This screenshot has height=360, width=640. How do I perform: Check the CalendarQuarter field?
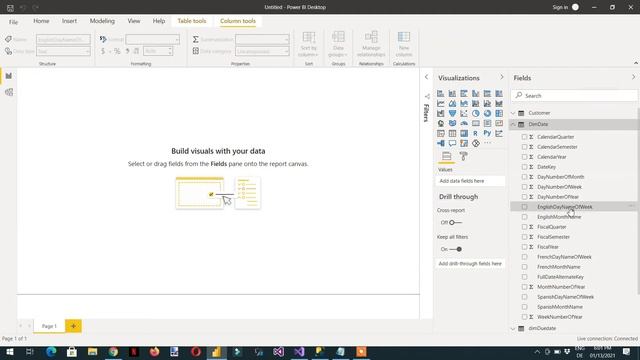coord(524,137)
